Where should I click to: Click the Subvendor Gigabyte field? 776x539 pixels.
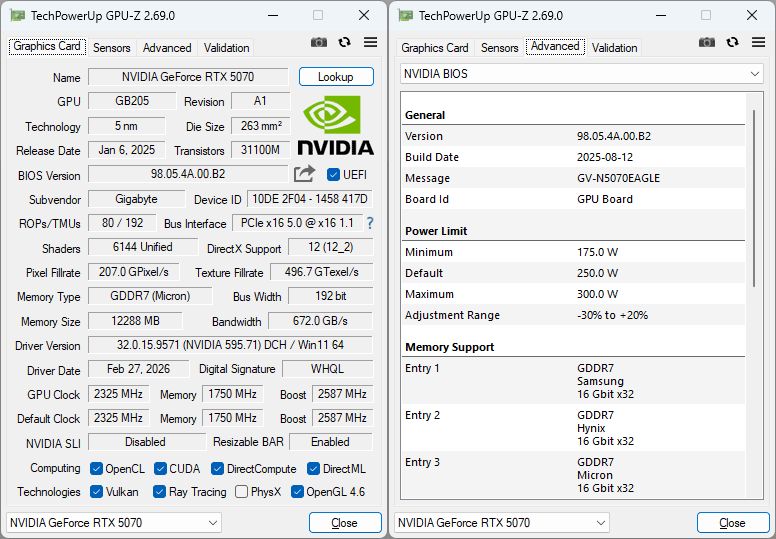click(137, 199)
